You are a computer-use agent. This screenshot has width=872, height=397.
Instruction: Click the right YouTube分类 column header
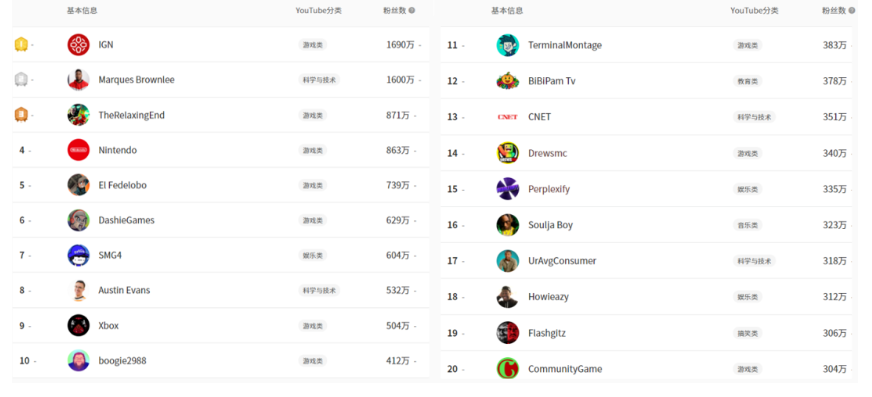(754, 11)
